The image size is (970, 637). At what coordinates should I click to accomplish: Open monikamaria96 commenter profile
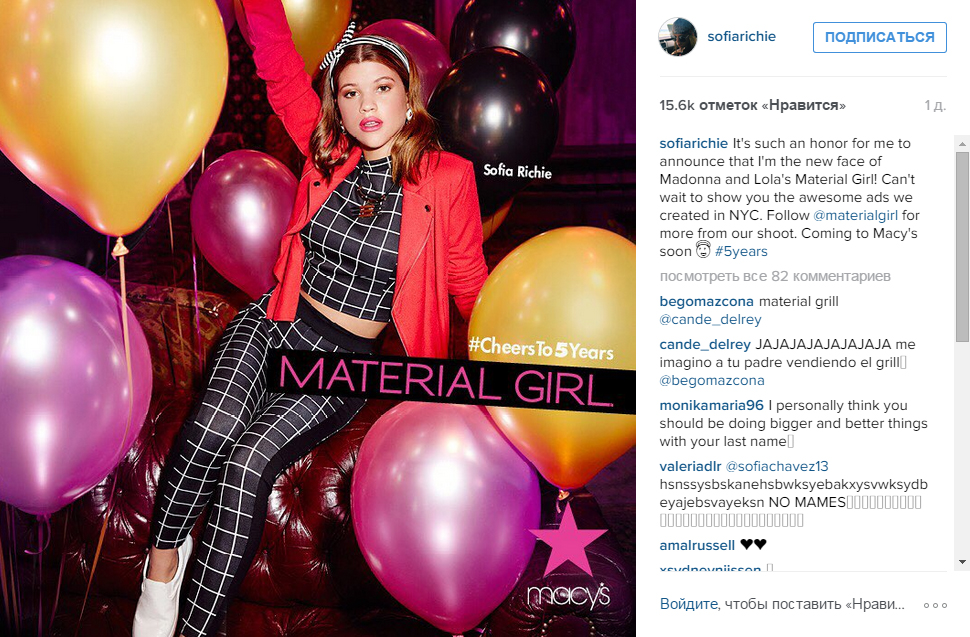pyautogui.click(x=711, y=405)
